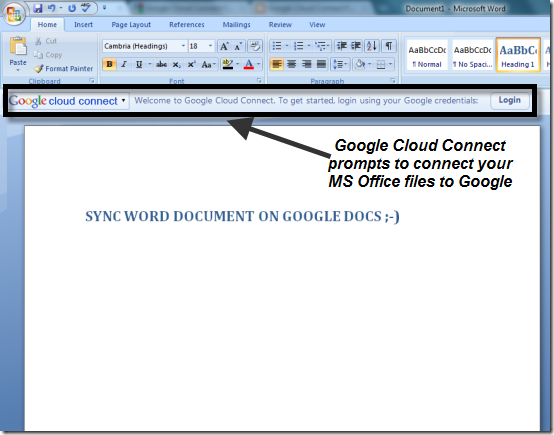Increase paragraph indent
This screenshot has width=554, height=435.
pyautogui.click(x=356, y=46)
